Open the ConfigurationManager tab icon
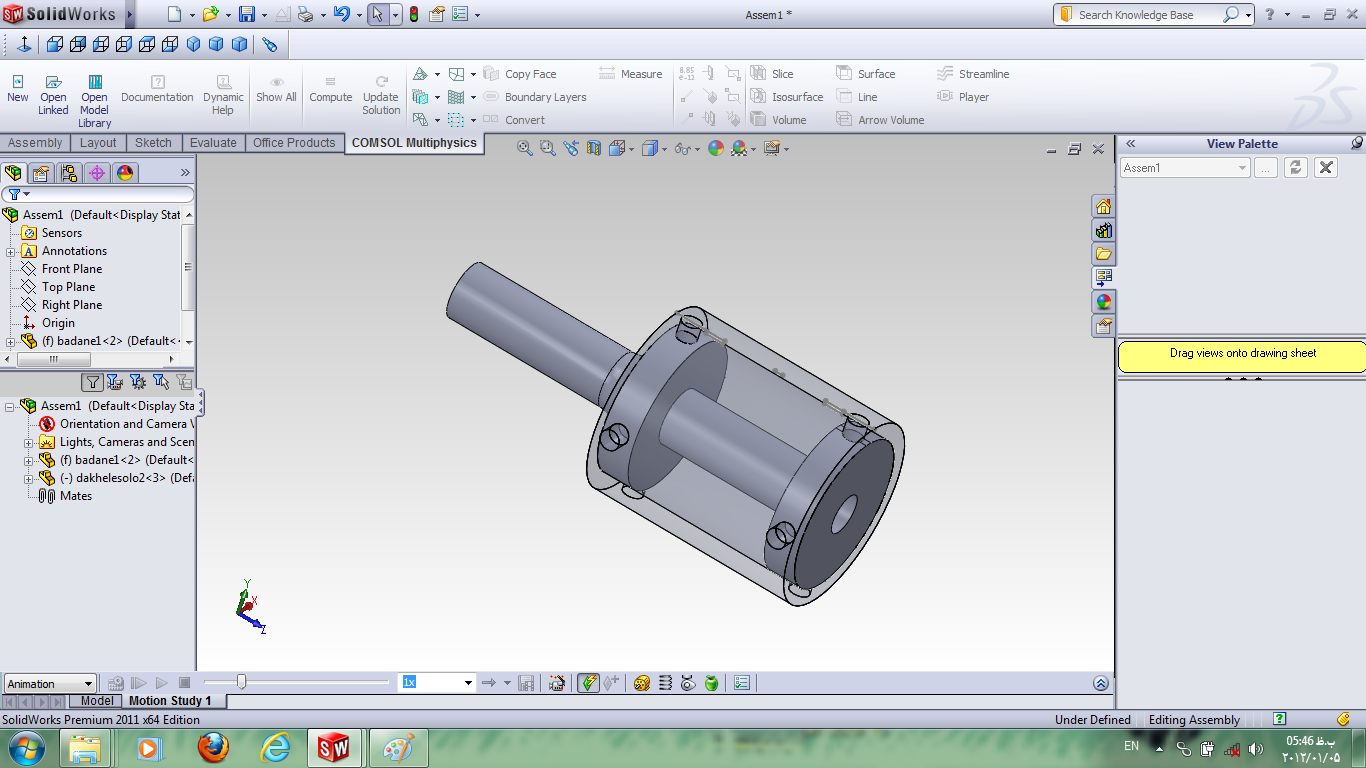1366x768 pixels. coord(69,173)
